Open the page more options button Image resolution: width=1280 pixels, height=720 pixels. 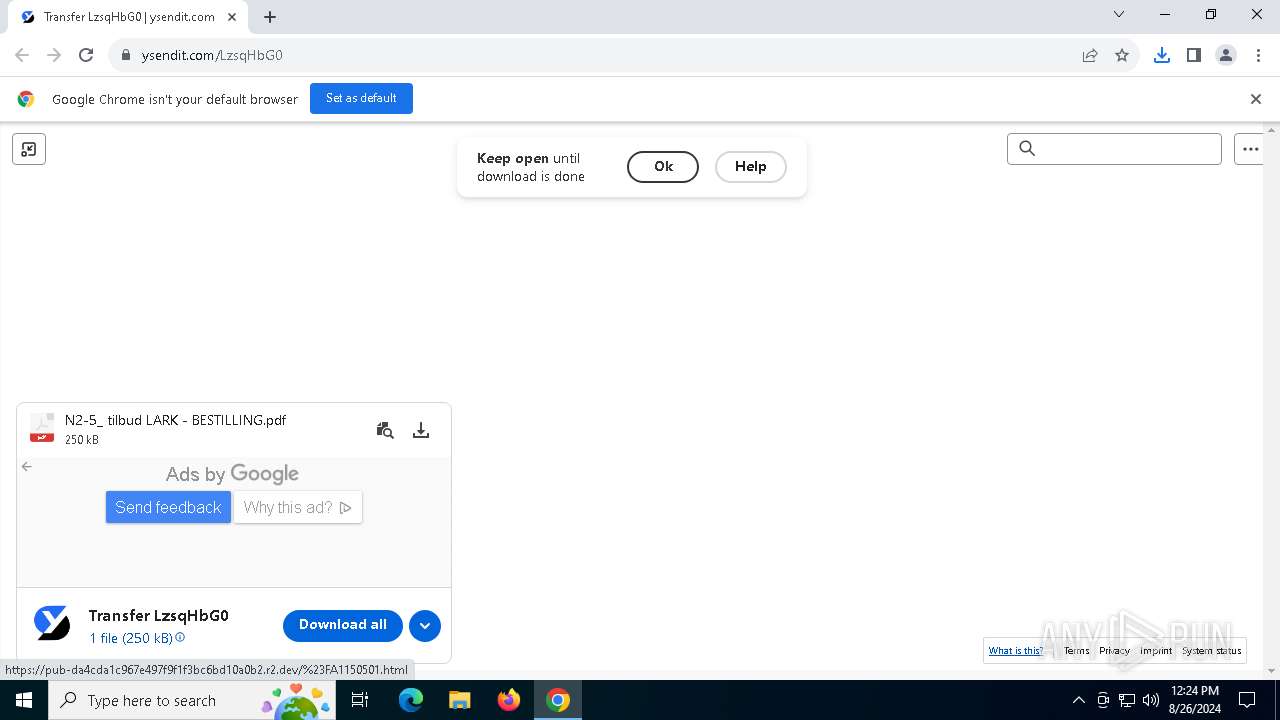click(x=1250, y=149)
